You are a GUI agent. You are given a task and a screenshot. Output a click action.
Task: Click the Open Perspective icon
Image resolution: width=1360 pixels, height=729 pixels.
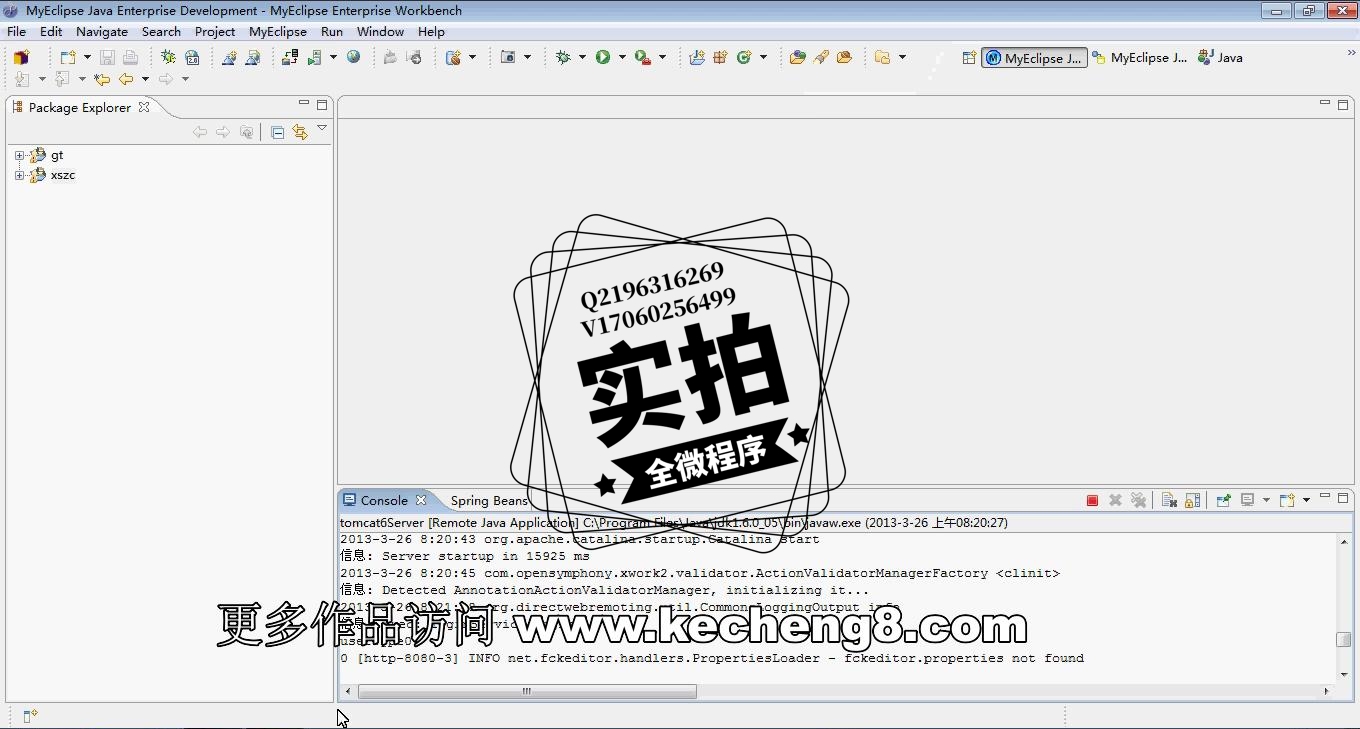tap(969, 58)
